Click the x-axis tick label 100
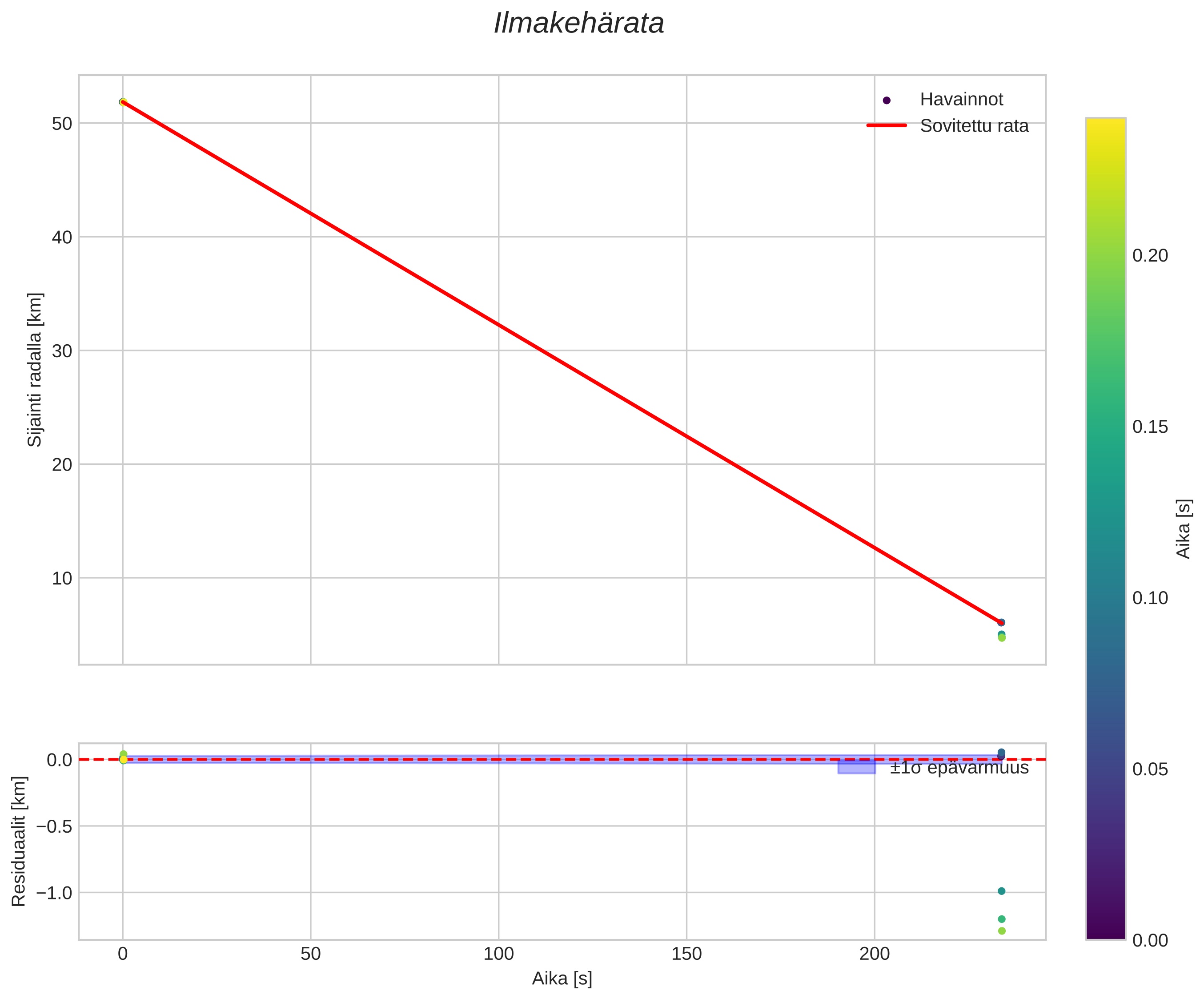 498,954
